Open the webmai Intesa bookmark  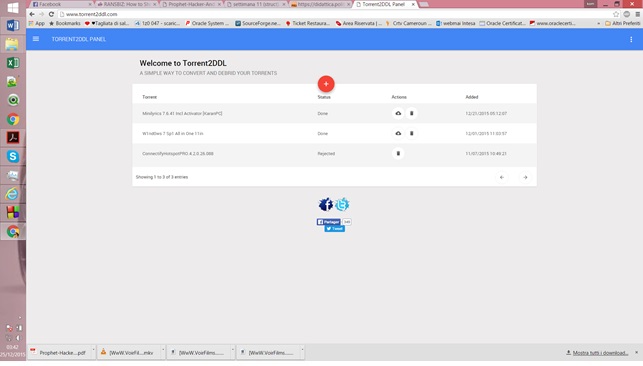[455, 23]
